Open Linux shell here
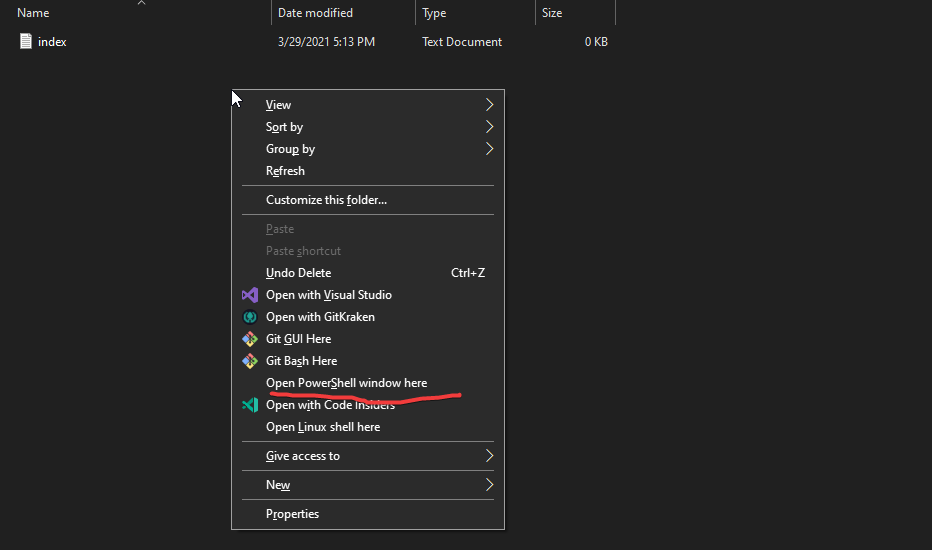This screenshot has width=932, height=550. pos(323,427)
